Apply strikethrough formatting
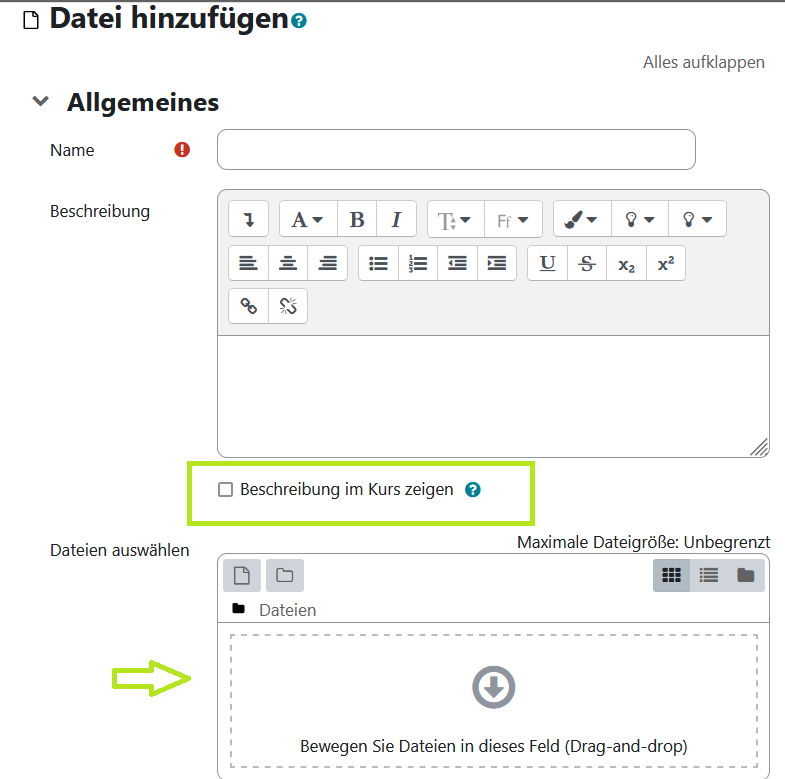This screenshot has width=785, height=779. [x=587, y=263]
